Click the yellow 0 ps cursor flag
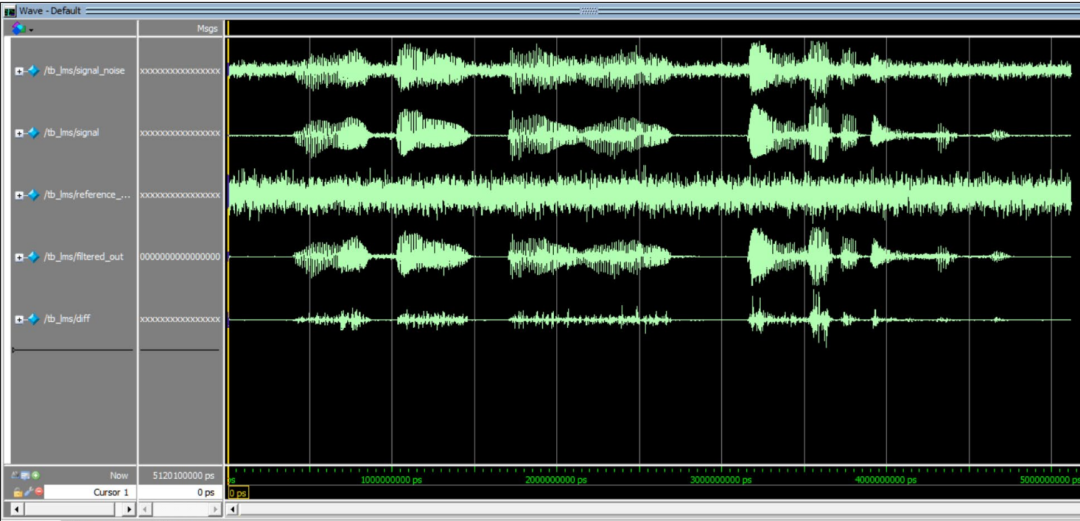1080x521 pixels. click(238, 493)
